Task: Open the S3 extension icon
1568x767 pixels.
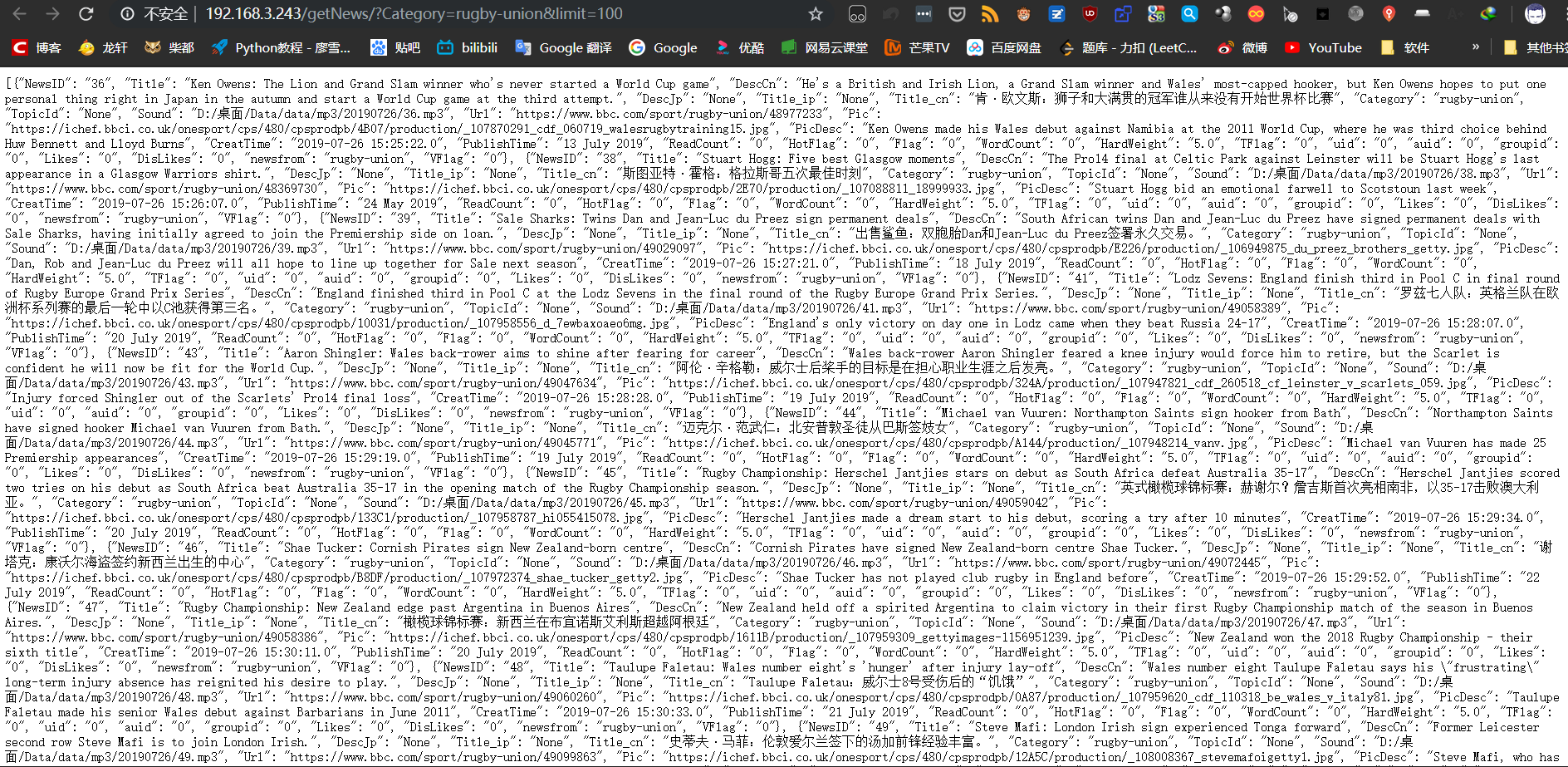Action: (1156, 14)
